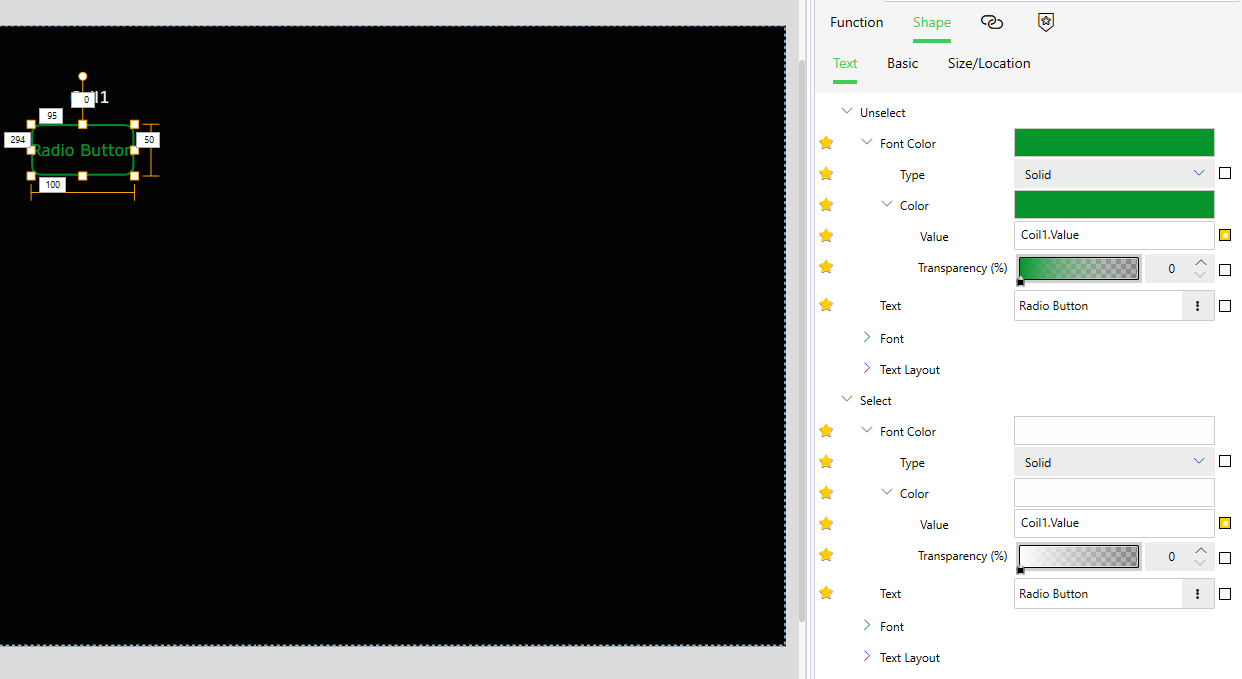Collapse the Select section
This screenshot has width=1242, height=679.
[x=847, y=400]
